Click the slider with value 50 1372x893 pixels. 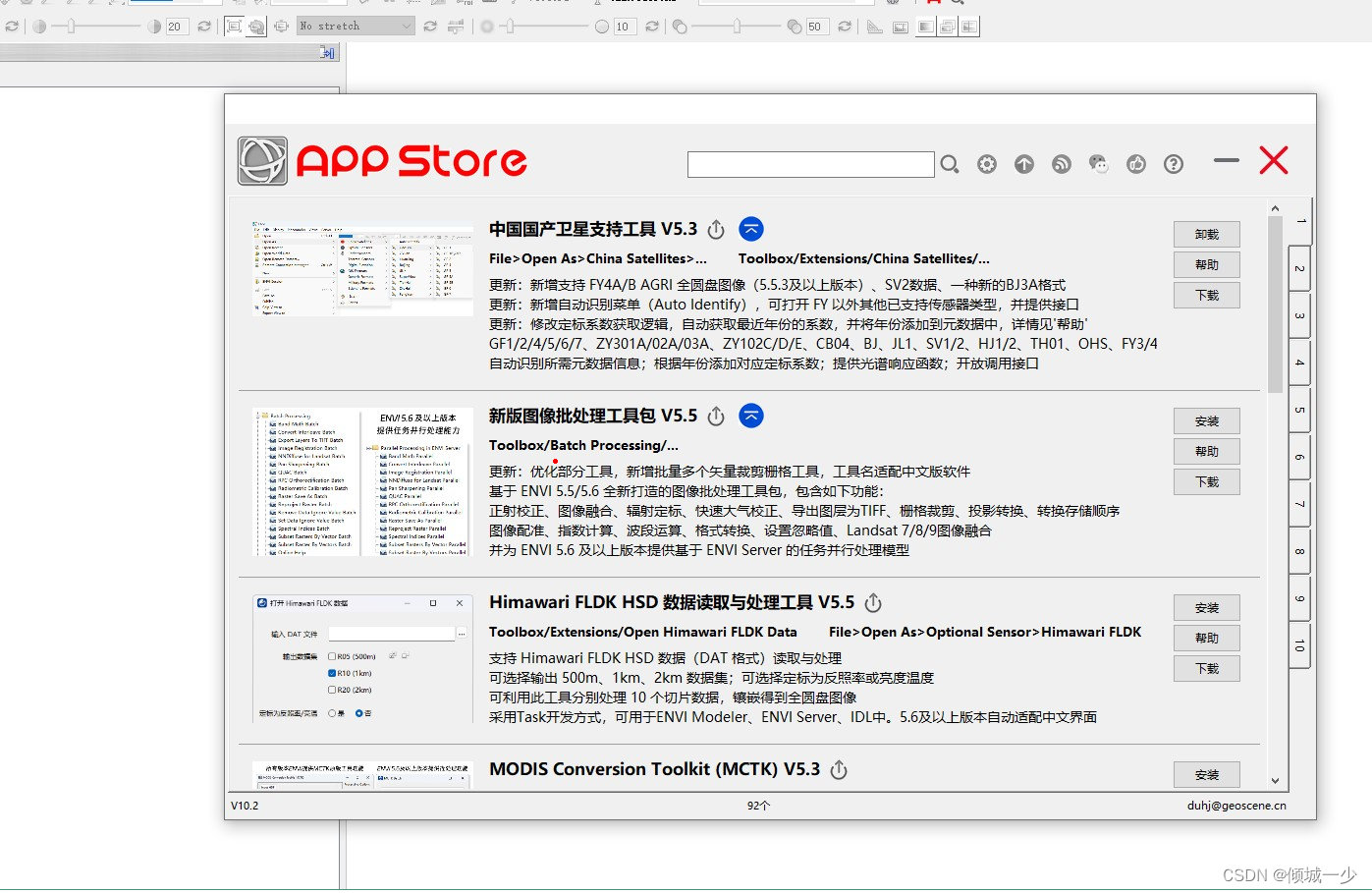(x=737, y=27)
